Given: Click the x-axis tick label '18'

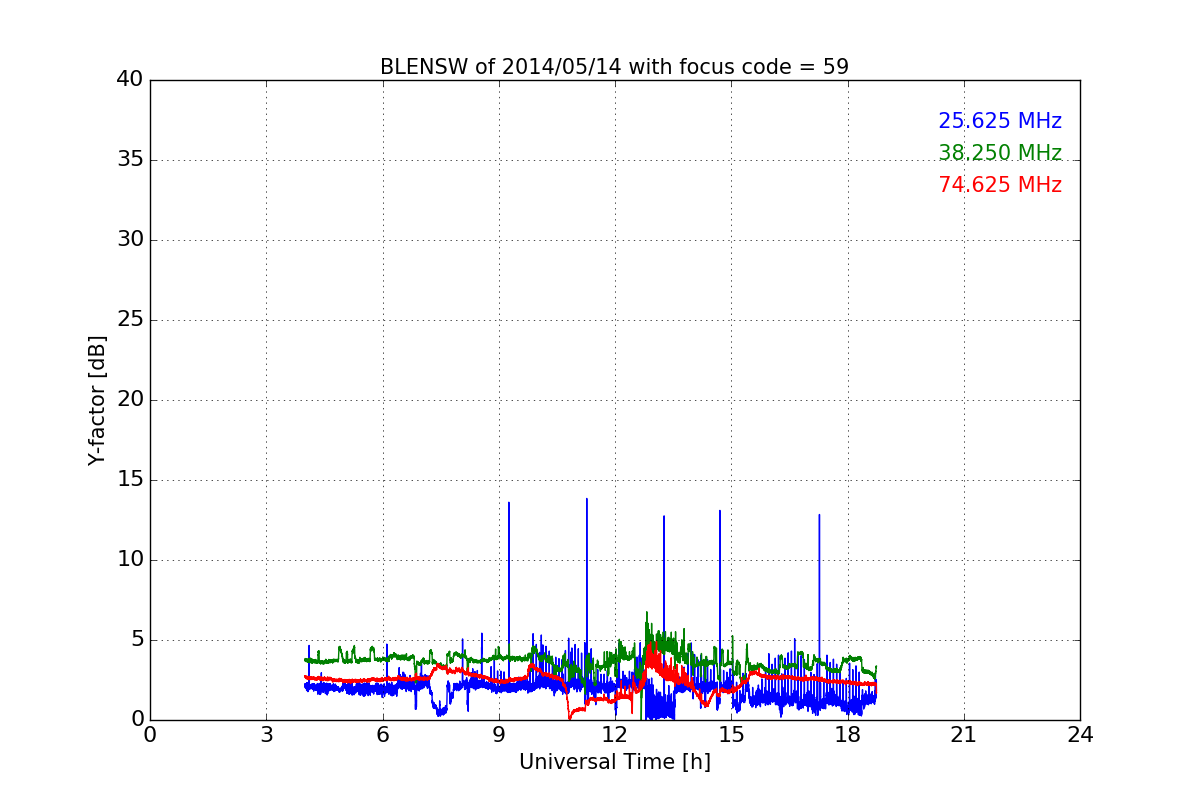Looking at the screenshot, I should click(848, 735).
